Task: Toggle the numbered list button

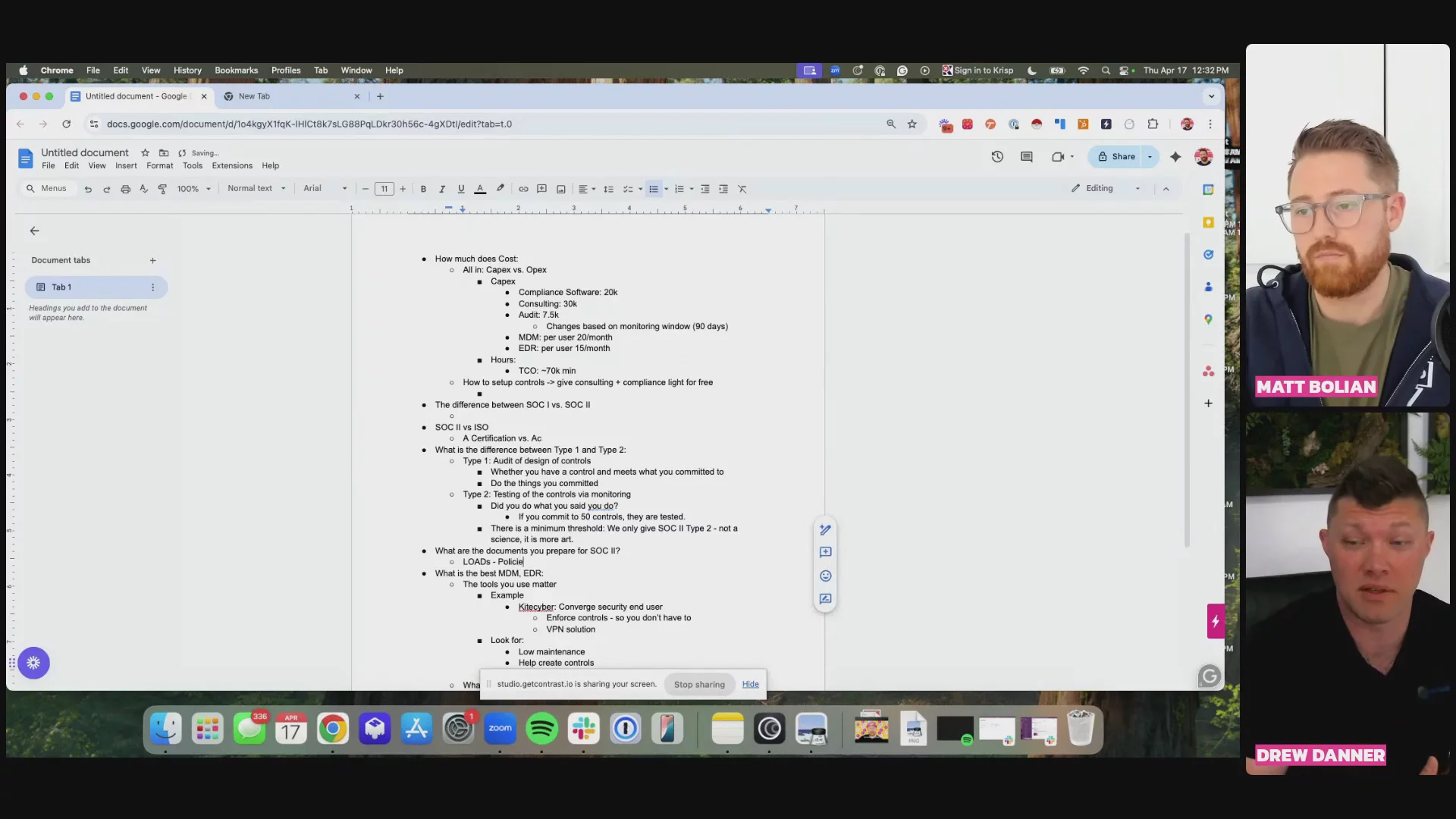Action: pyautogui.click(x=679, y=189)
